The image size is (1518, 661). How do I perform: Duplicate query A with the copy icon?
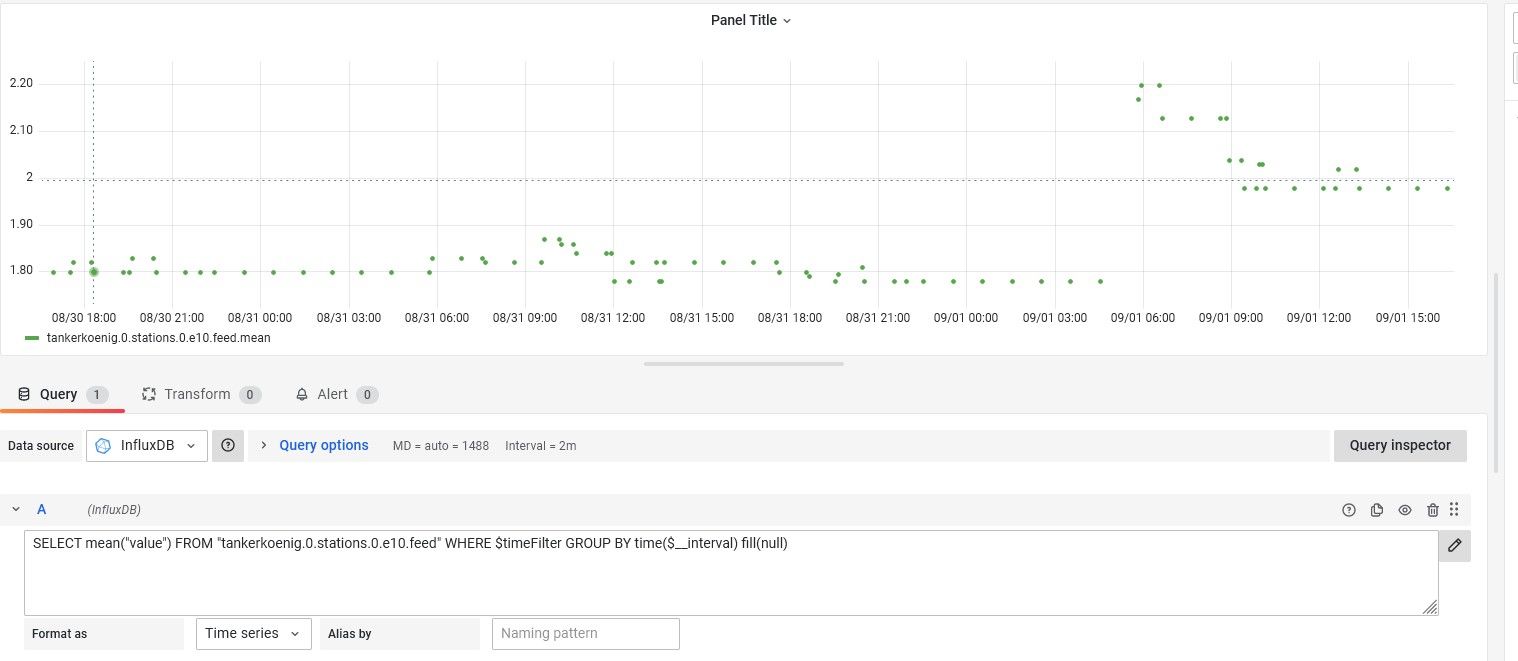1377,510
